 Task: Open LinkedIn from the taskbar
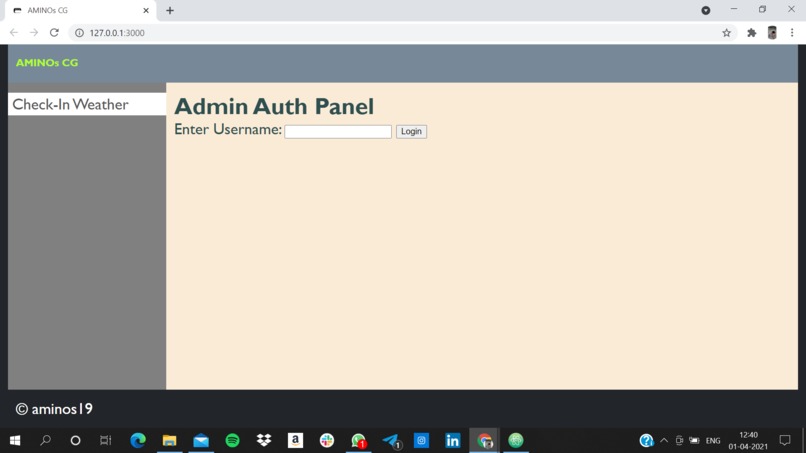pyautogui.click(x=453, y=440)
